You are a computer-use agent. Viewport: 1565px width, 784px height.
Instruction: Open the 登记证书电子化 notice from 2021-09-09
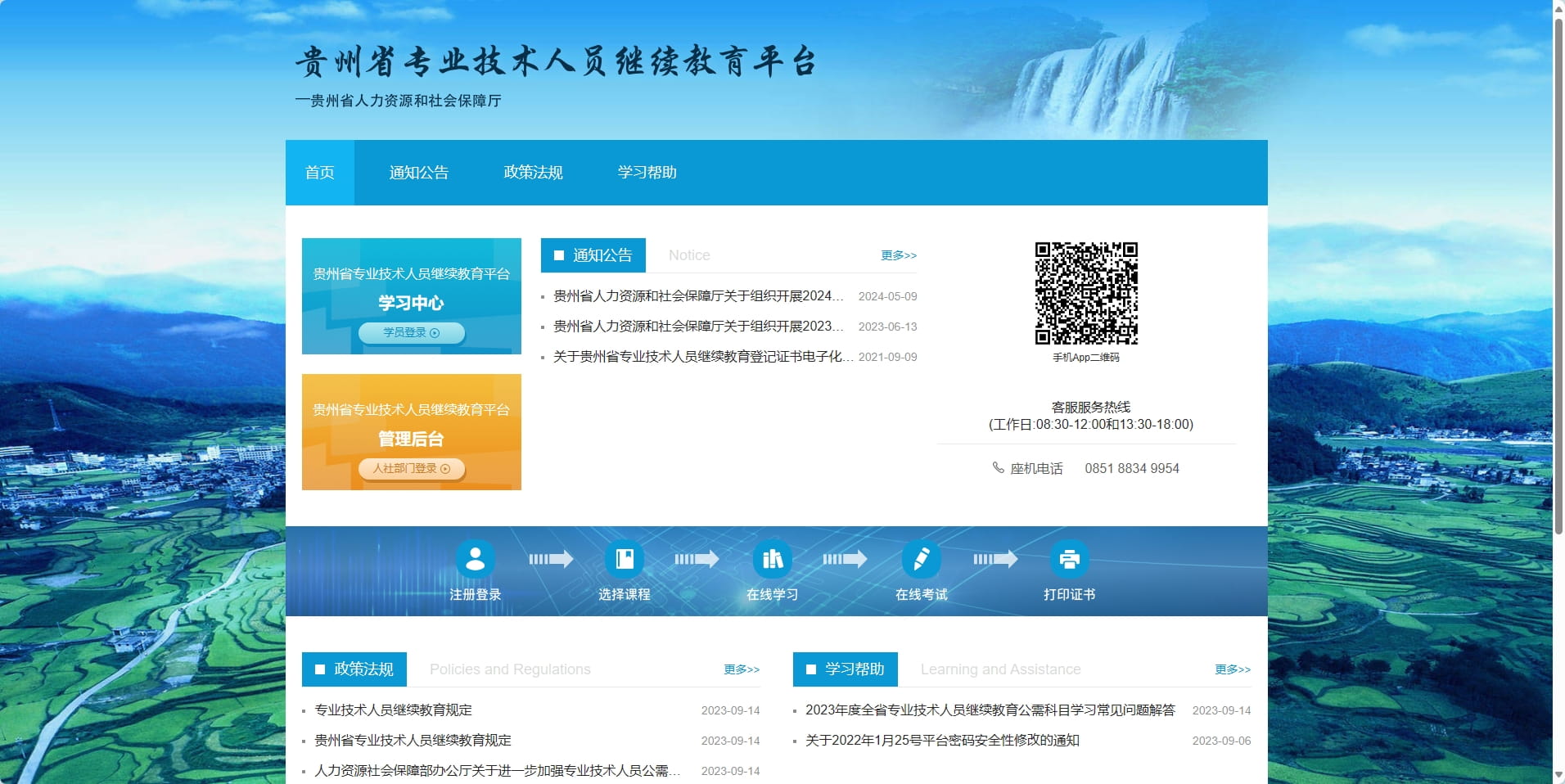coord(703,357)
